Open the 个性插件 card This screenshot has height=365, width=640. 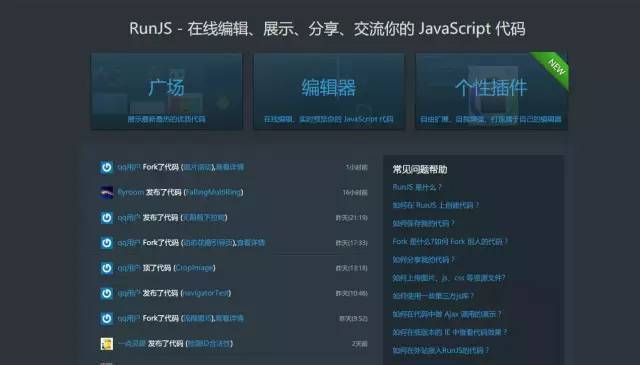click(491, 91)
